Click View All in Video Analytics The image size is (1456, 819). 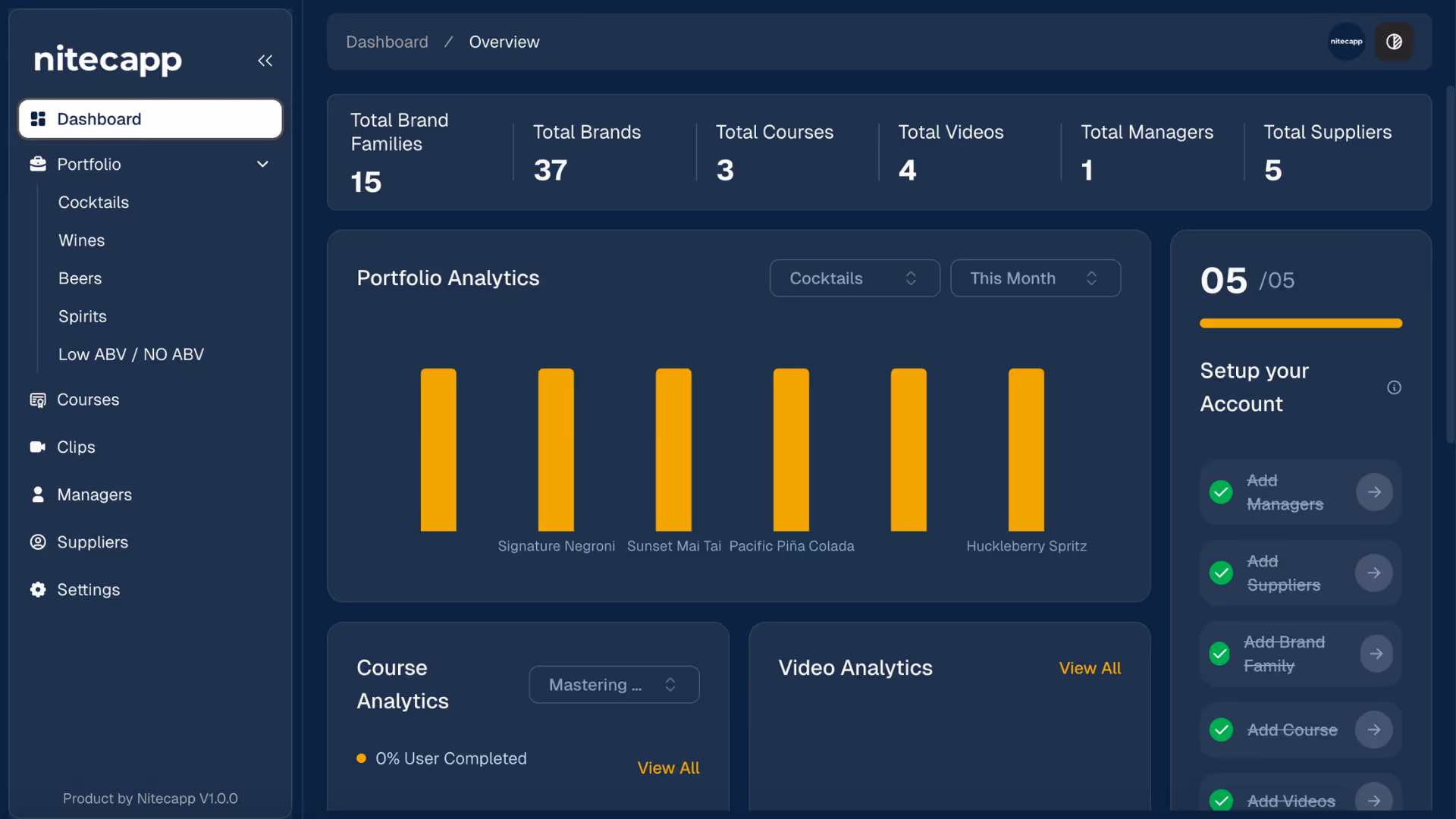pos(1090,668)
